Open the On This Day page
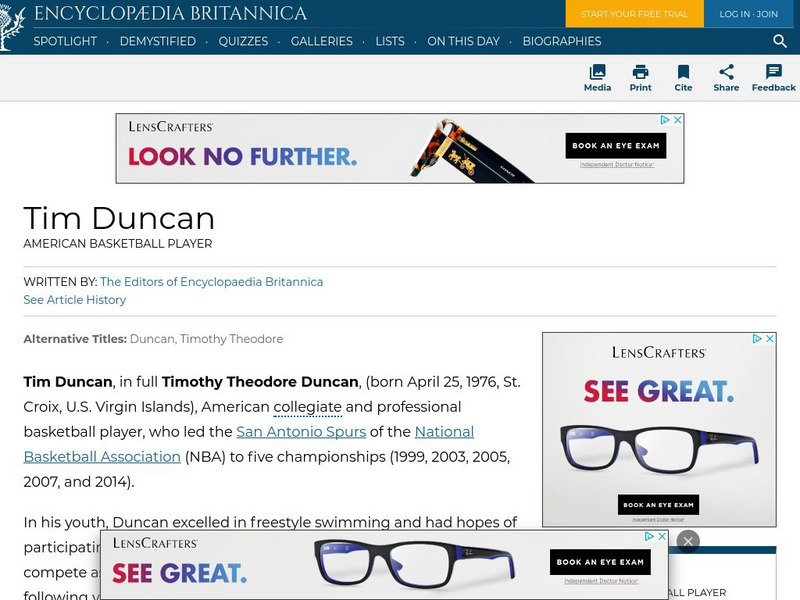 point(464,42)
